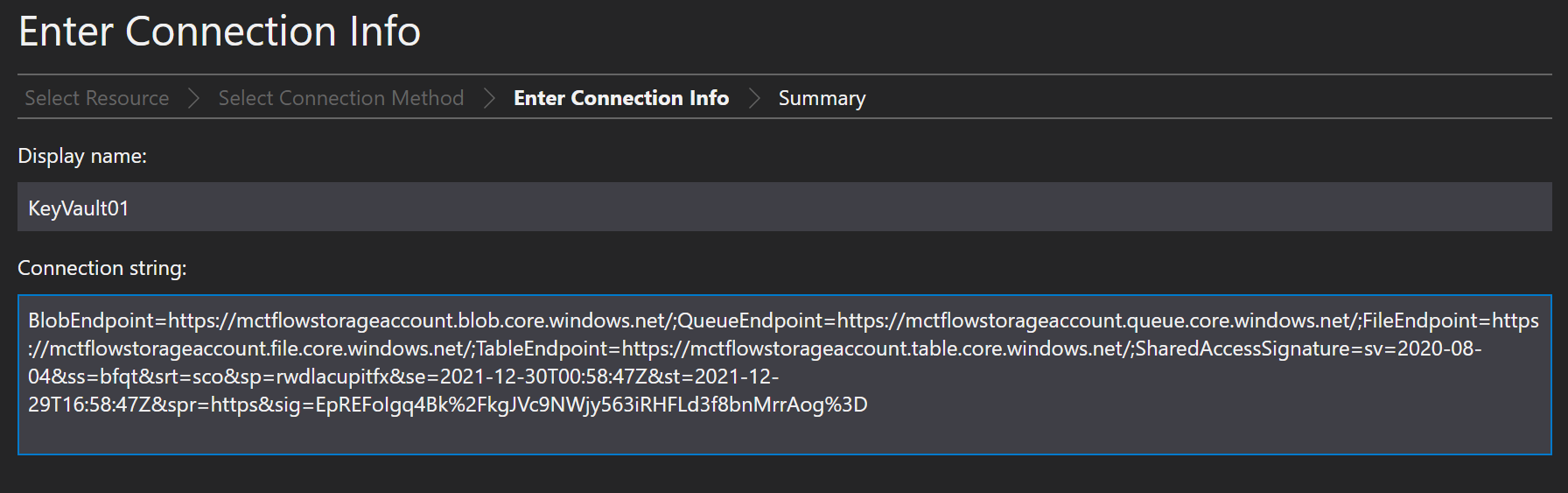The height and width of the screenshot is (493, 1568).
Task: Click the Display name label
Action: point(82,156)
